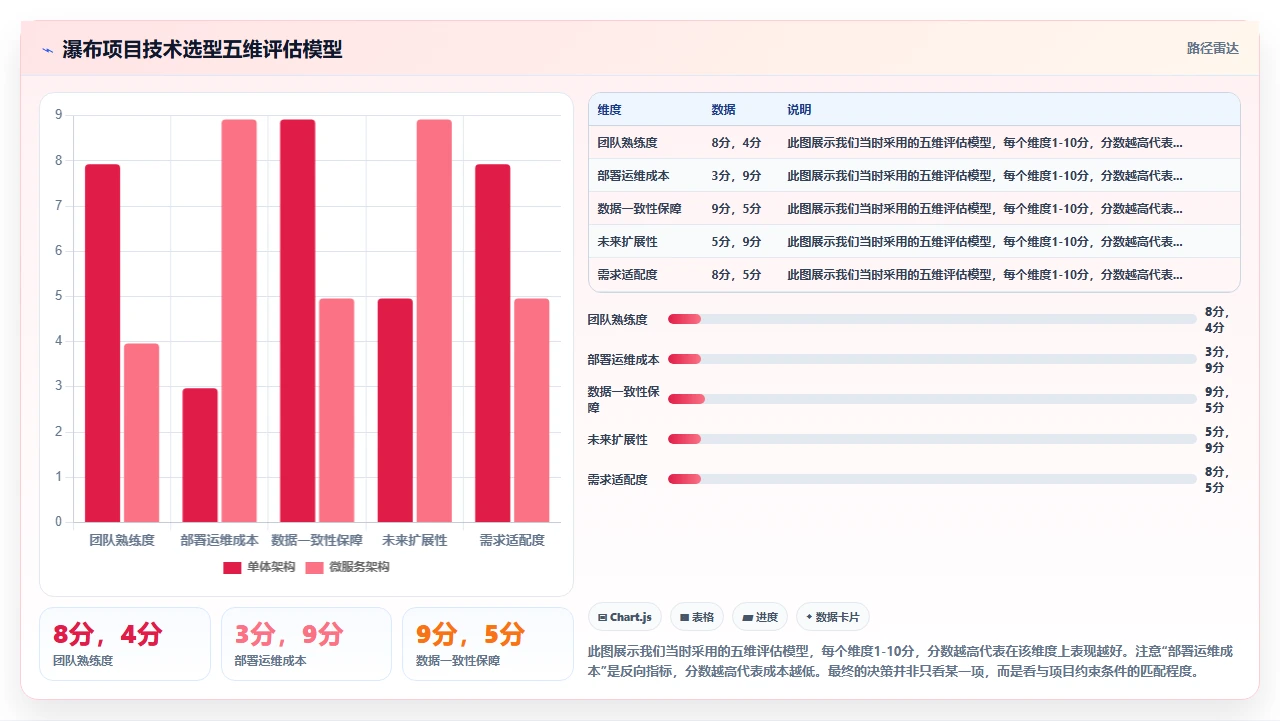Click the 团队熟练度 progress bar
This screenshot has width=1280, height=721.
[x=932, y=319]
